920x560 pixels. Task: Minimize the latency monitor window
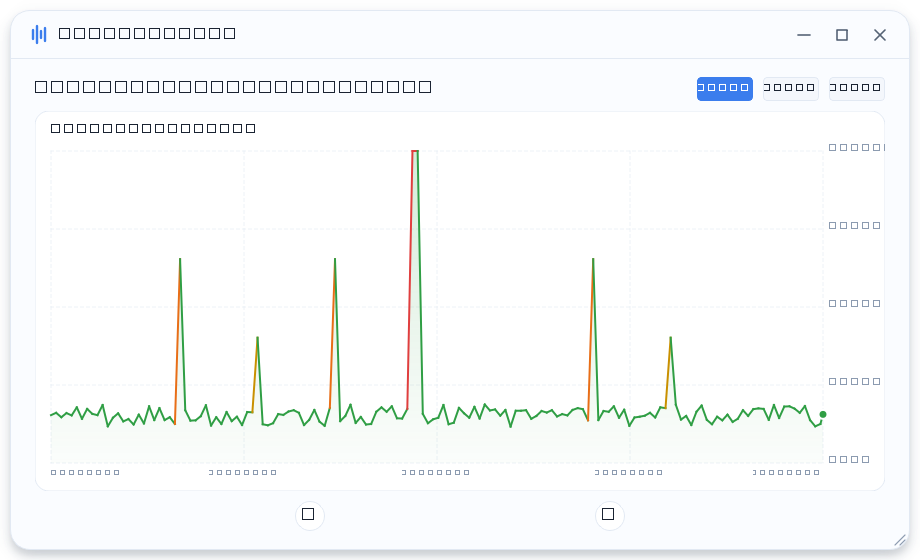tap(804, 35)
